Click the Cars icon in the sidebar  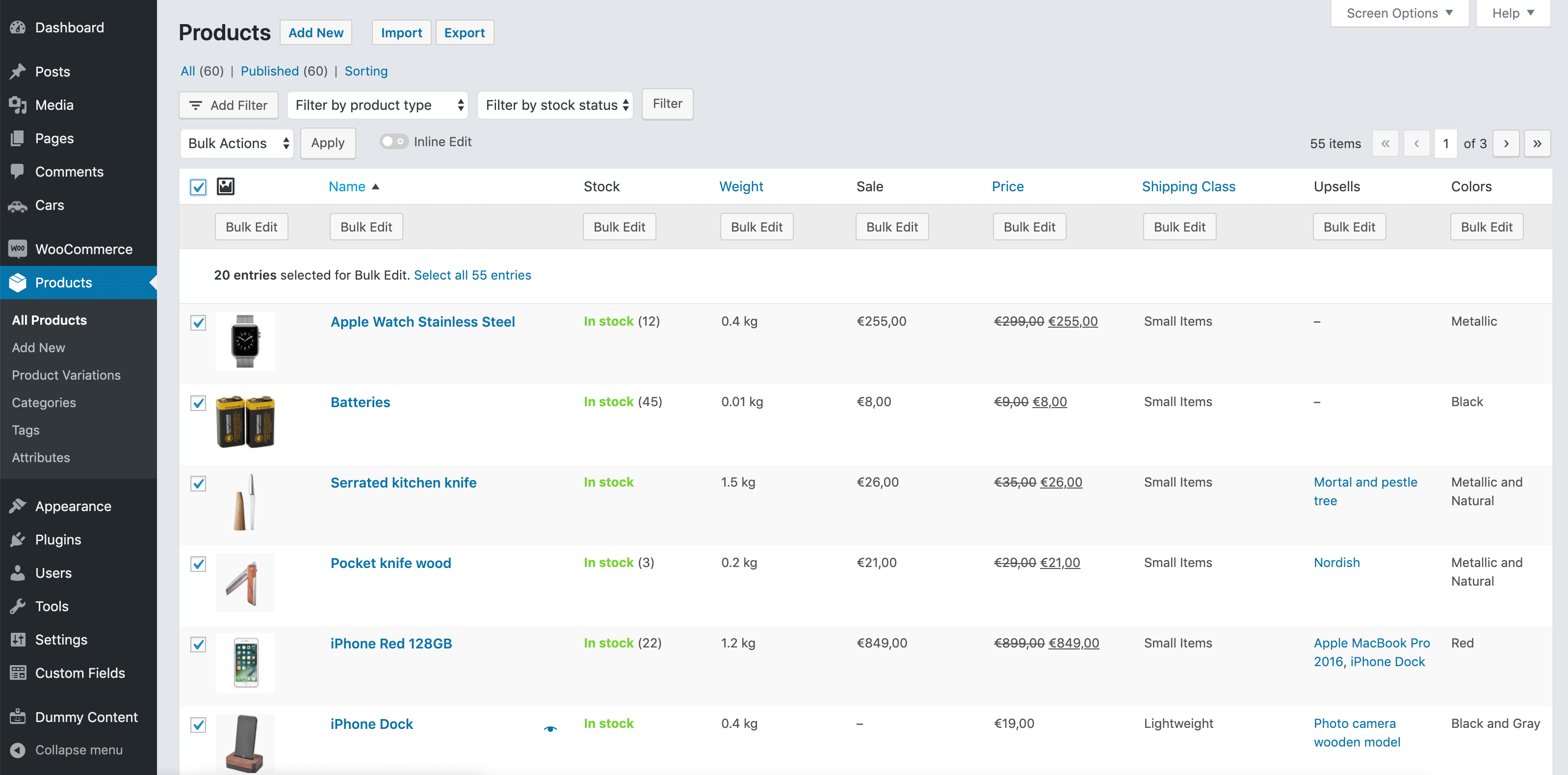click(x=18, y=206)
